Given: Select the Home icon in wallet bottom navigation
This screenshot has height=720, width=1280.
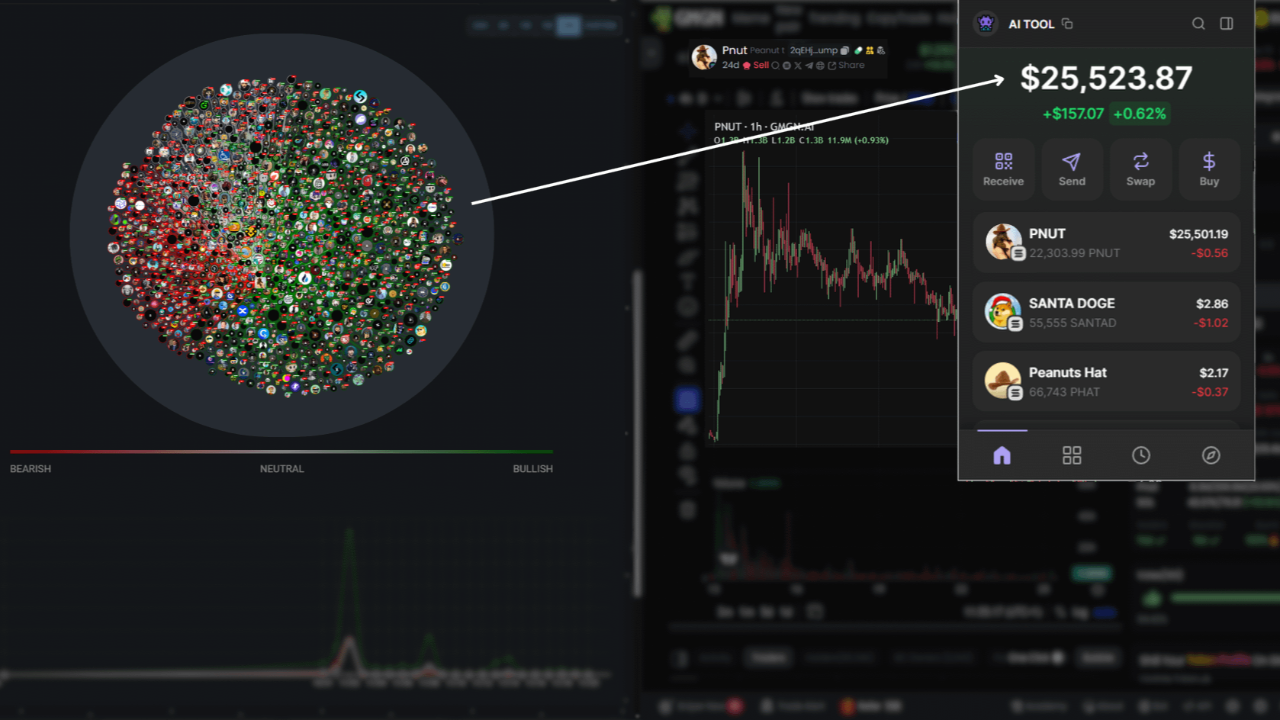Looking at the screenshot, I should [1002, 455].
